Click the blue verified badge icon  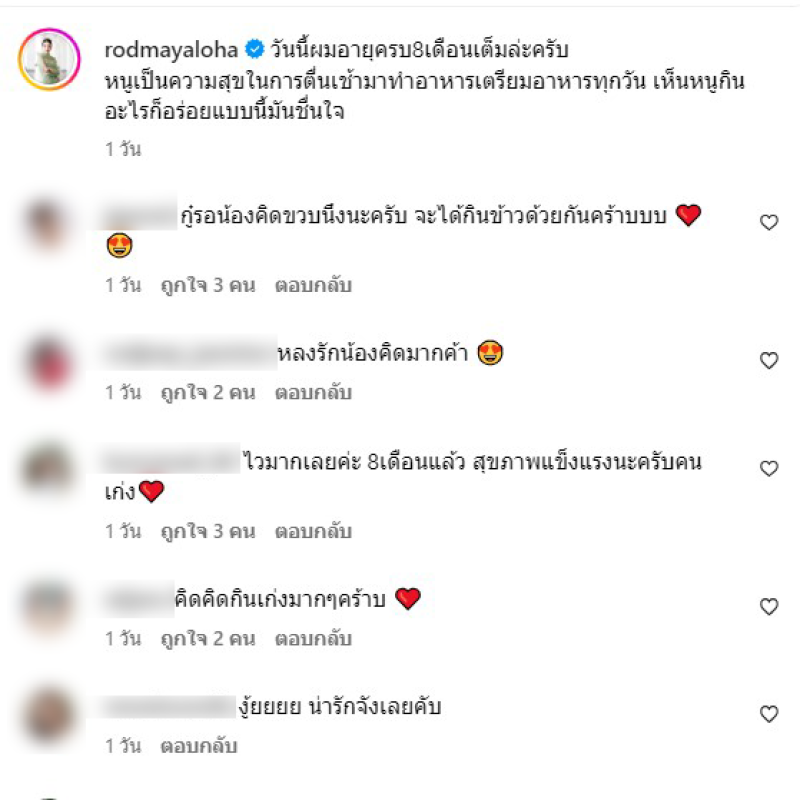254,49
